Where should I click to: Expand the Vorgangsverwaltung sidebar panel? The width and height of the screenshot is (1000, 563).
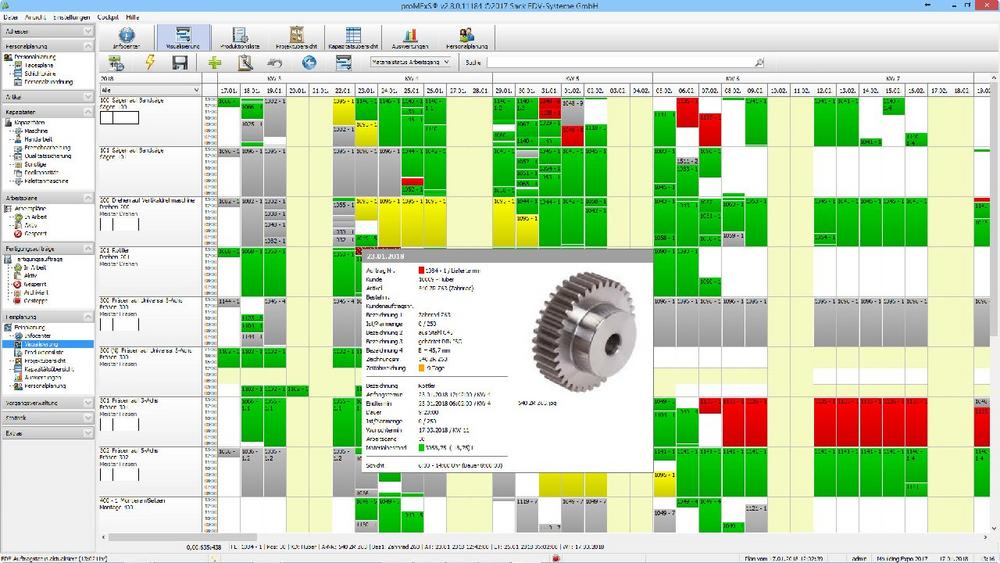point(48,403)
